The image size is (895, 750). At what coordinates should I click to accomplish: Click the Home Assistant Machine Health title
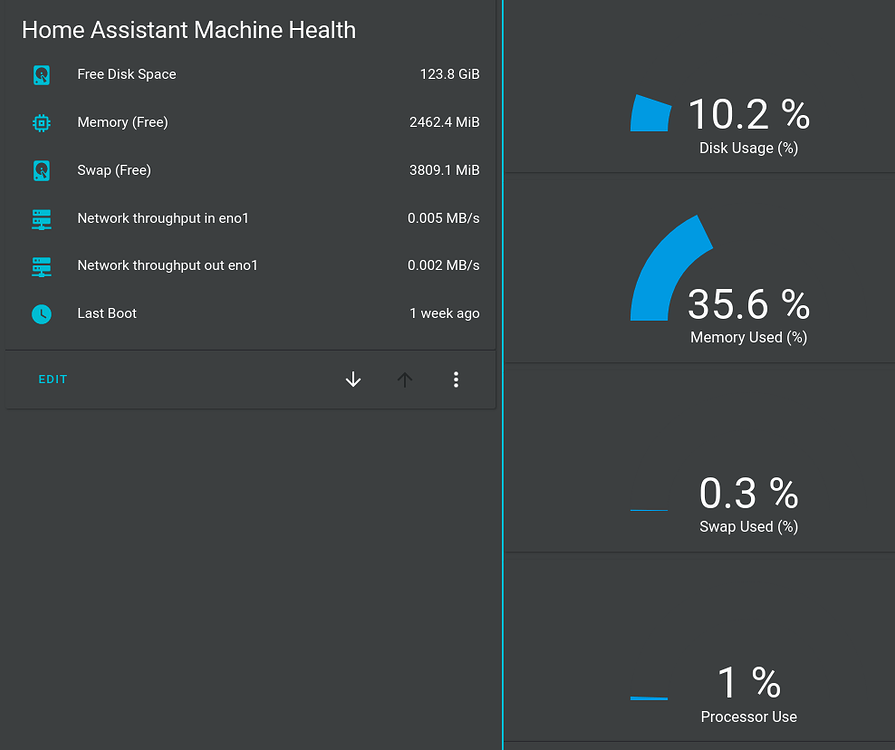click(189, 30)
